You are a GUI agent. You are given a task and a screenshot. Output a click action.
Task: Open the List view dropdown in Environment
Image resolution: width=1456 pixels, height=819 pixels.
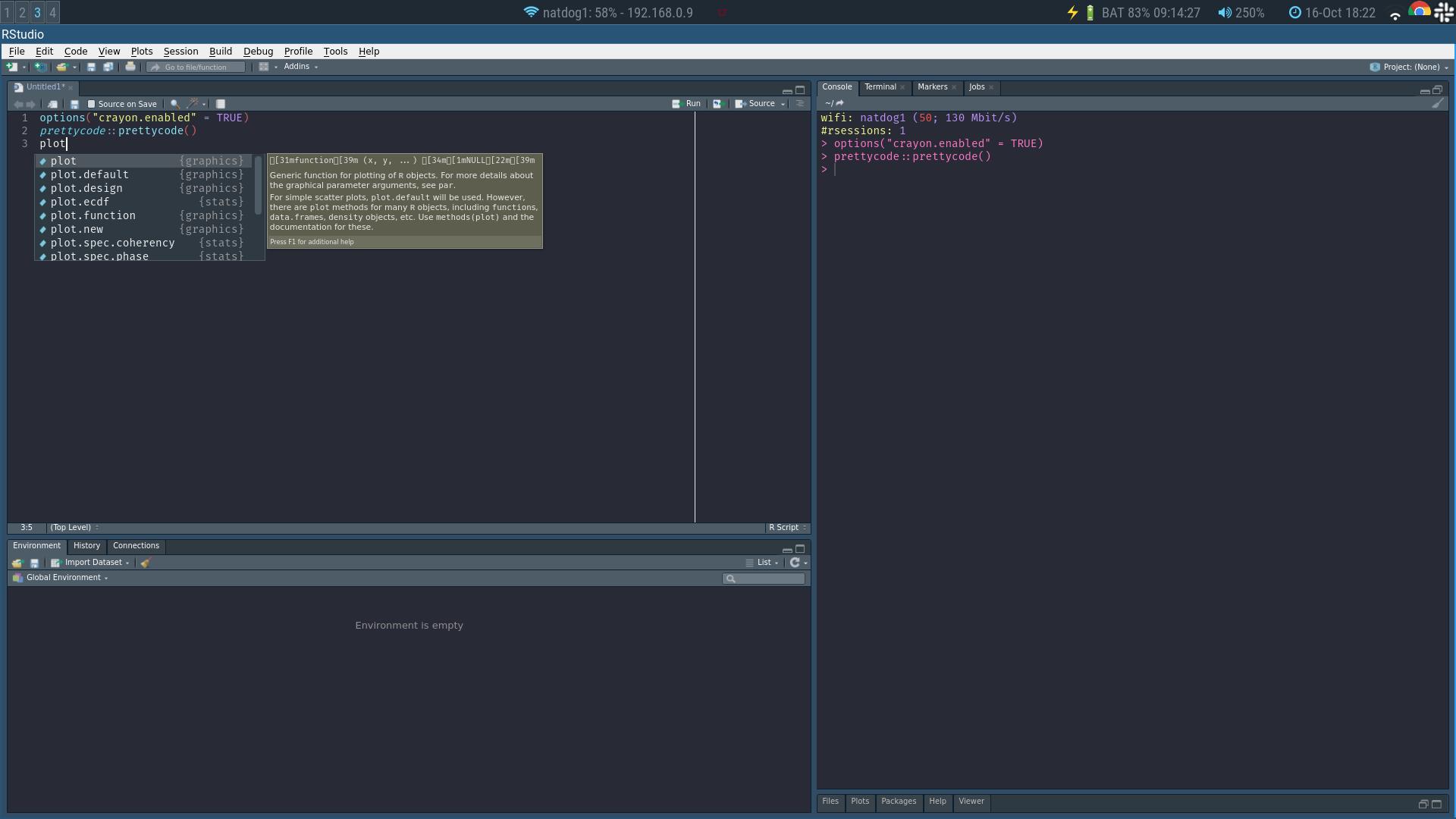tap(763, 563)
